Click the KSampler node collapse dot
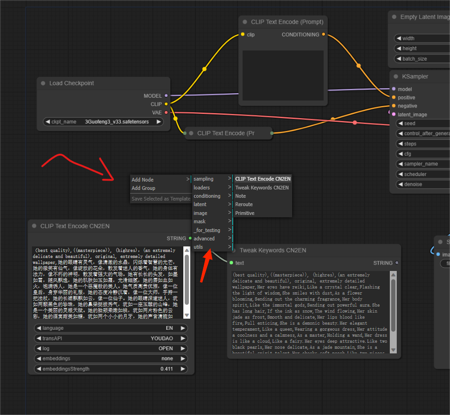The width and height of the screenshot is (450, 415). tap(396, 77)
